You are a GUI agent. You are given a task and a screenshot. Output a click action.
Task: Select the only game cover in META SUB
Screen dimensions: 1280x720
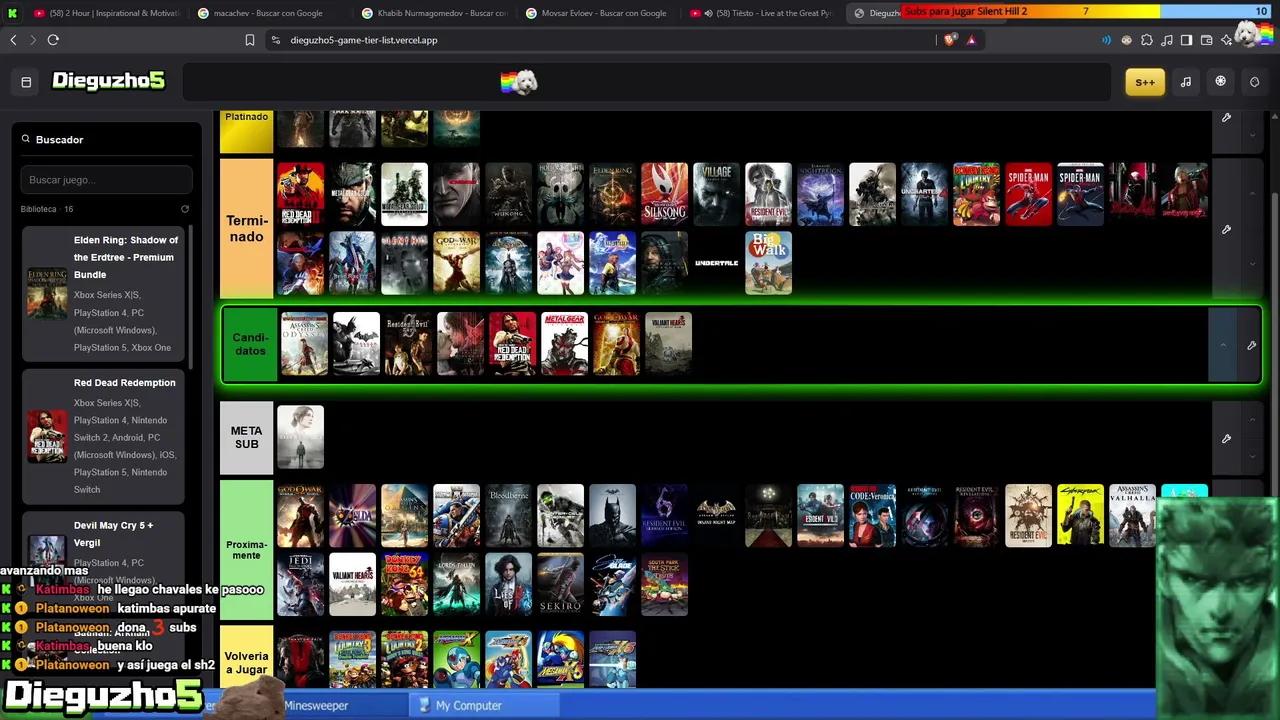(301, 437)
